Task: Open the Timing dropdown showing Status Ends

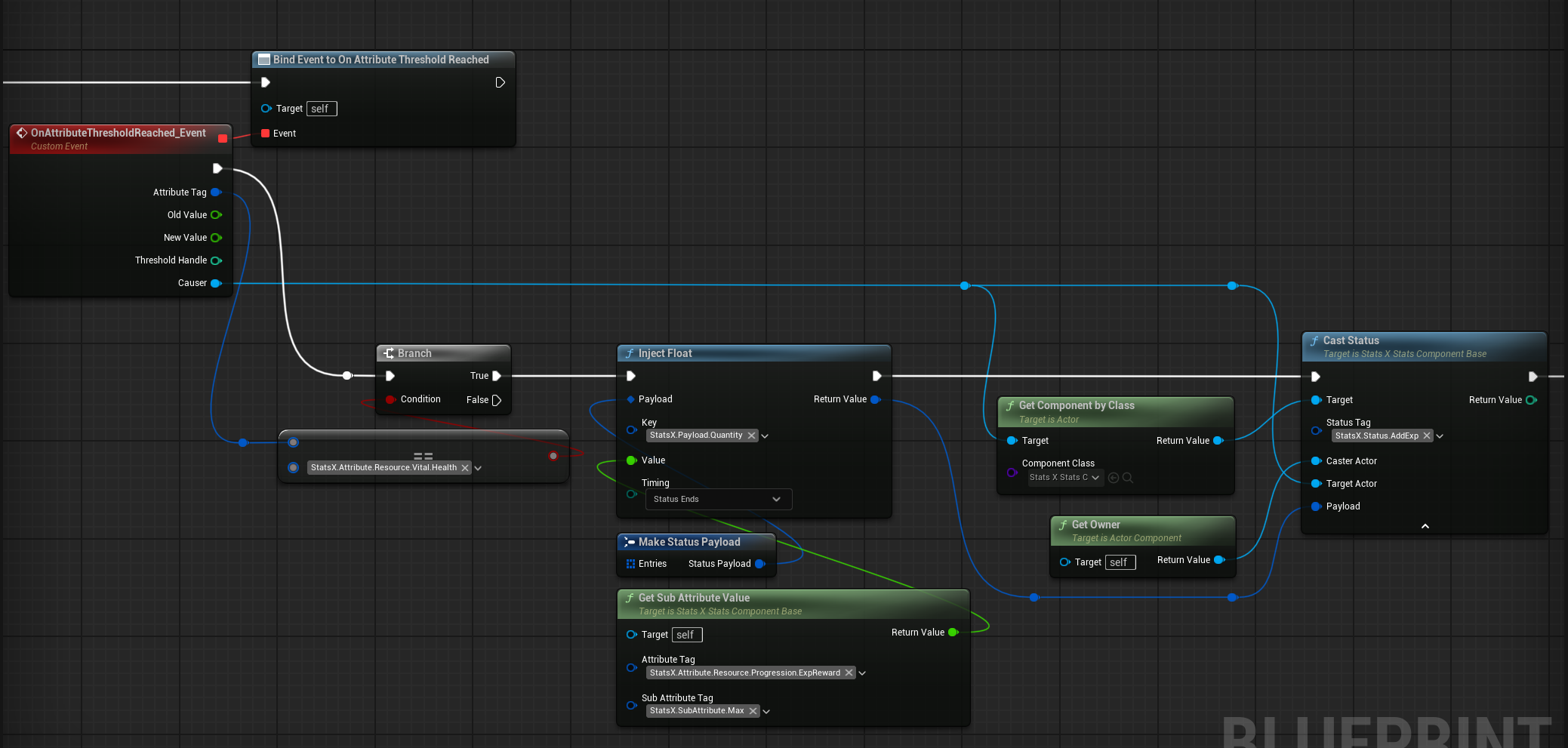Action: click(x=718, y=500)
